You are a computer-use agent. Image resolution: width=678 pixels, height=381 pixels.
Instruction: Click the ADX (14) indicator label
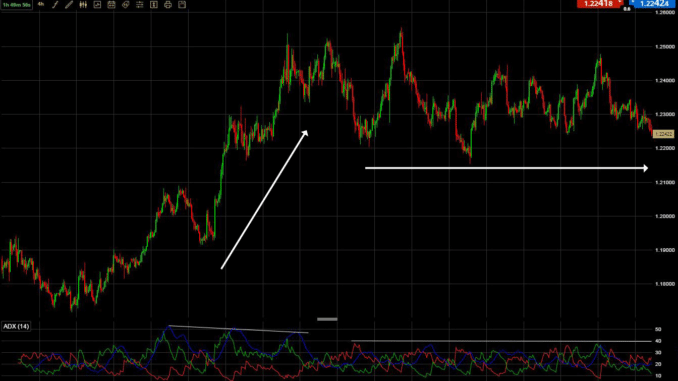[16, 327]
